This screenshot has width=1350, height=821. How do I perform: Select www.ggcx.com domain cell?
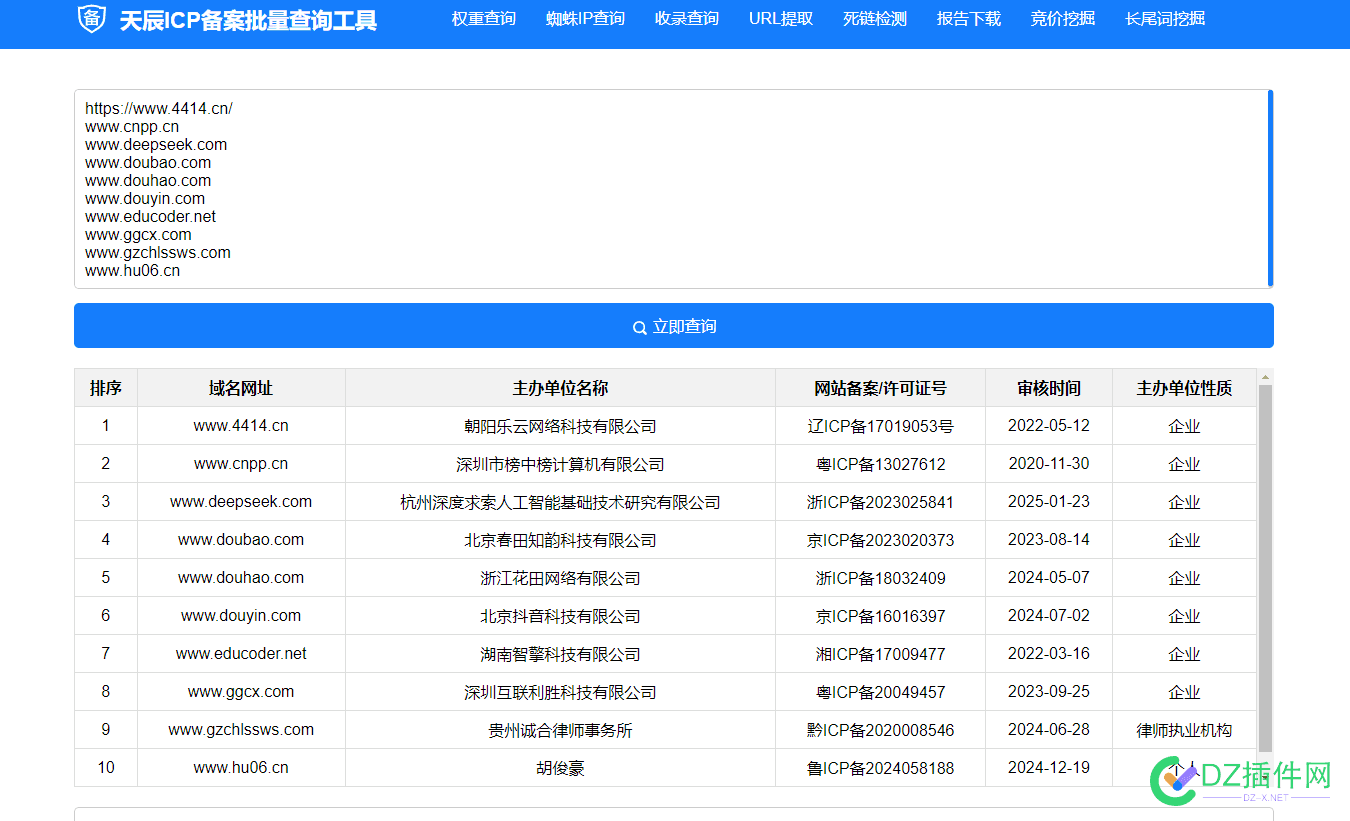(241, 692)
